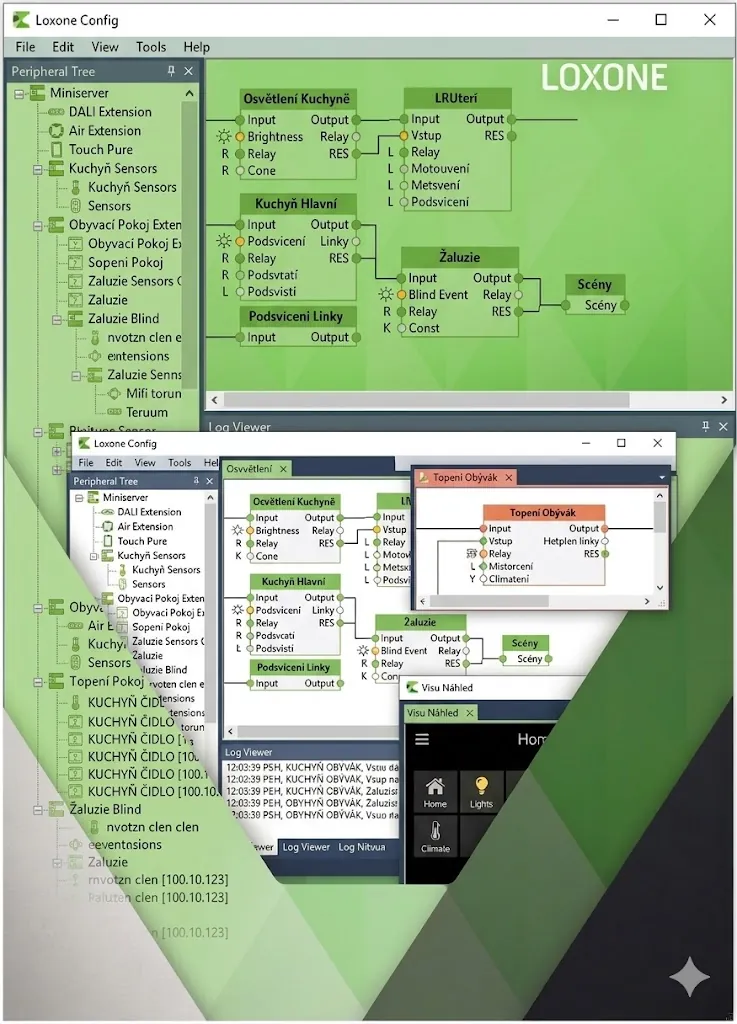Screen dimensions: 737x1024
Task: Switch to the Log Nitvua tab
Action: click(x=362, y=847)
